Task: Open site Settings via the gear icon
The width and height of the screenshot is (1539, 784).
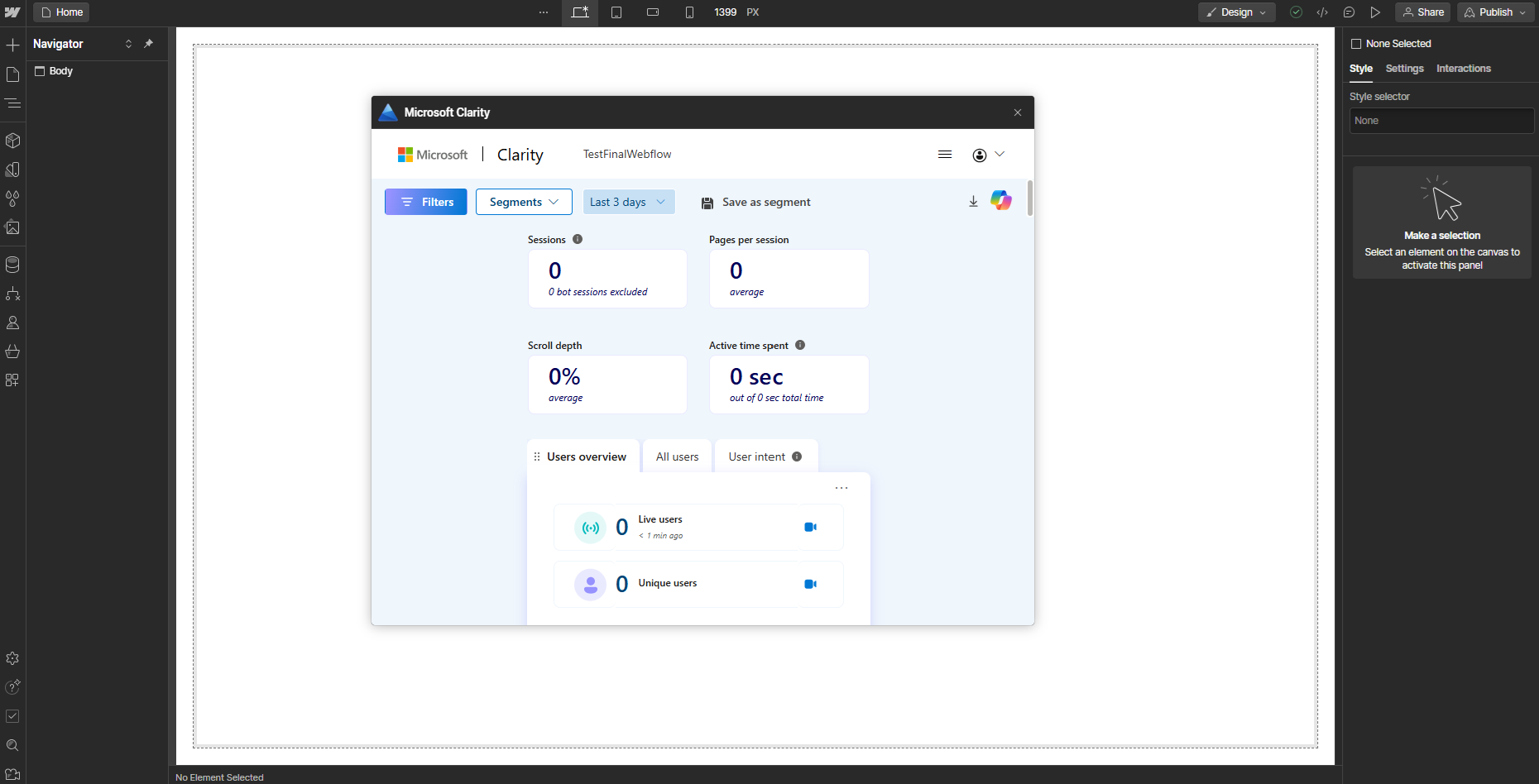Action: click(13, 658)
